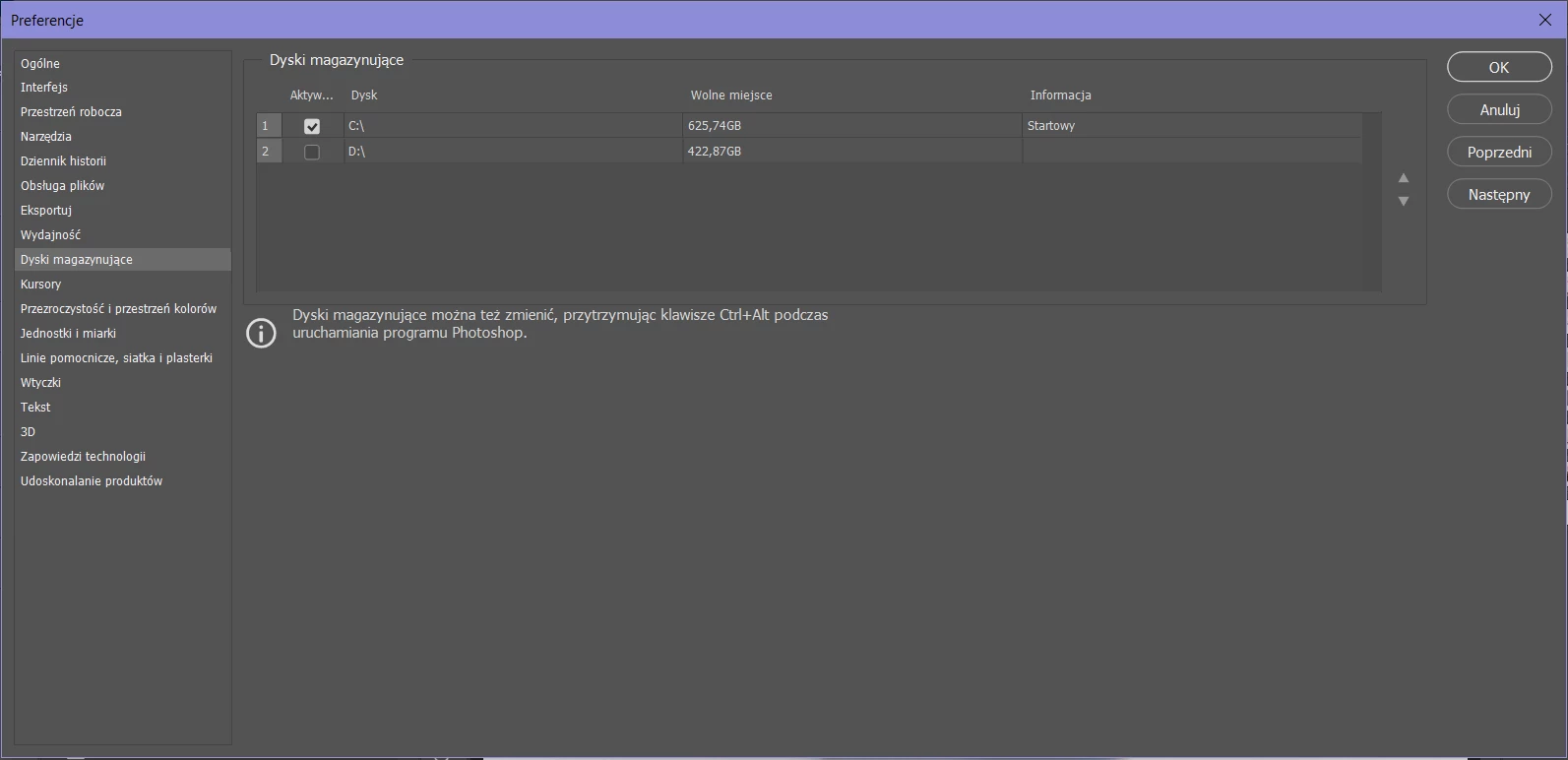1568x760 pixels.
Task: Click the Informacja column header
Action: (1060, 95)
